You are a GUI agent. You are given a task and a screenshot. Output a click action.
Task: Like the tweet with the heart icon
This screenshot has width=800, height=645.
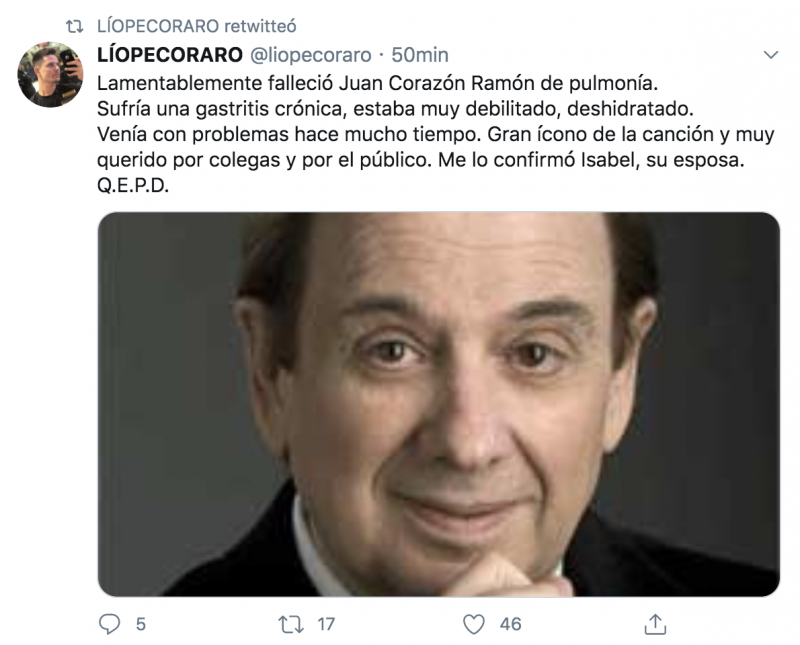tap(473, 624)
